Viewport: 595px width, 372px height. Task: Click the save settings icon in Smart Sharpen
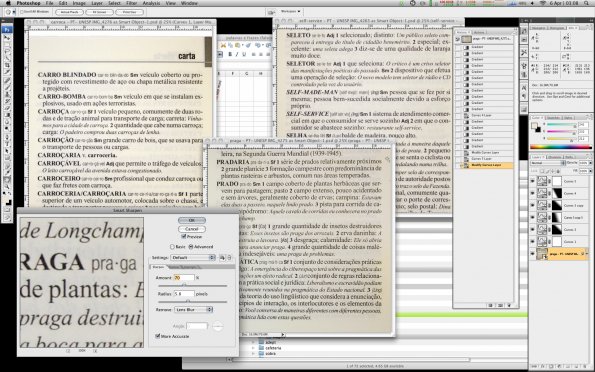222,258
